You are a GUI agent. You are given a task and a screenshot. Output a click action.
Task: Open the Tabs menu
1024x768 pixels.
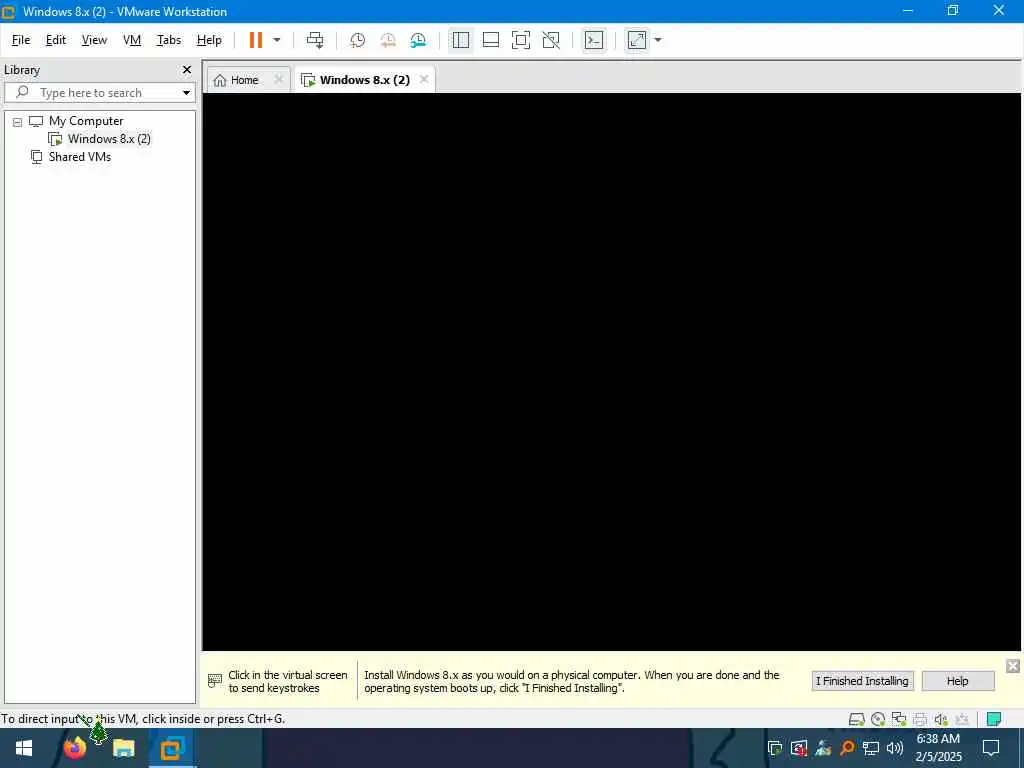pyautogui.click(x=168, y=40)
